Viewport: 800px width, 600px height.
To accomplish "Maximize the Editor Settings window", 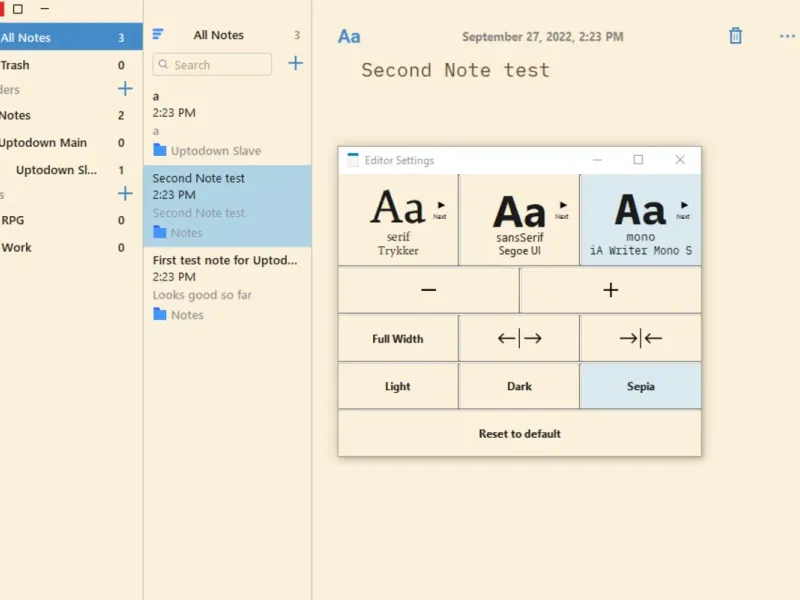I will pyautogui.click(x=638, y=160).
